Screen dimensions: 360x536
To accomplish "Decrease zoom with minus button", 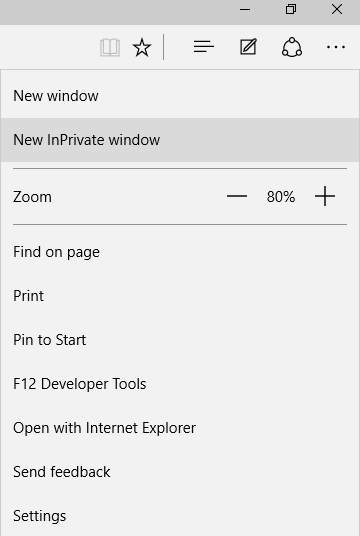I will [x=237, y=196].
